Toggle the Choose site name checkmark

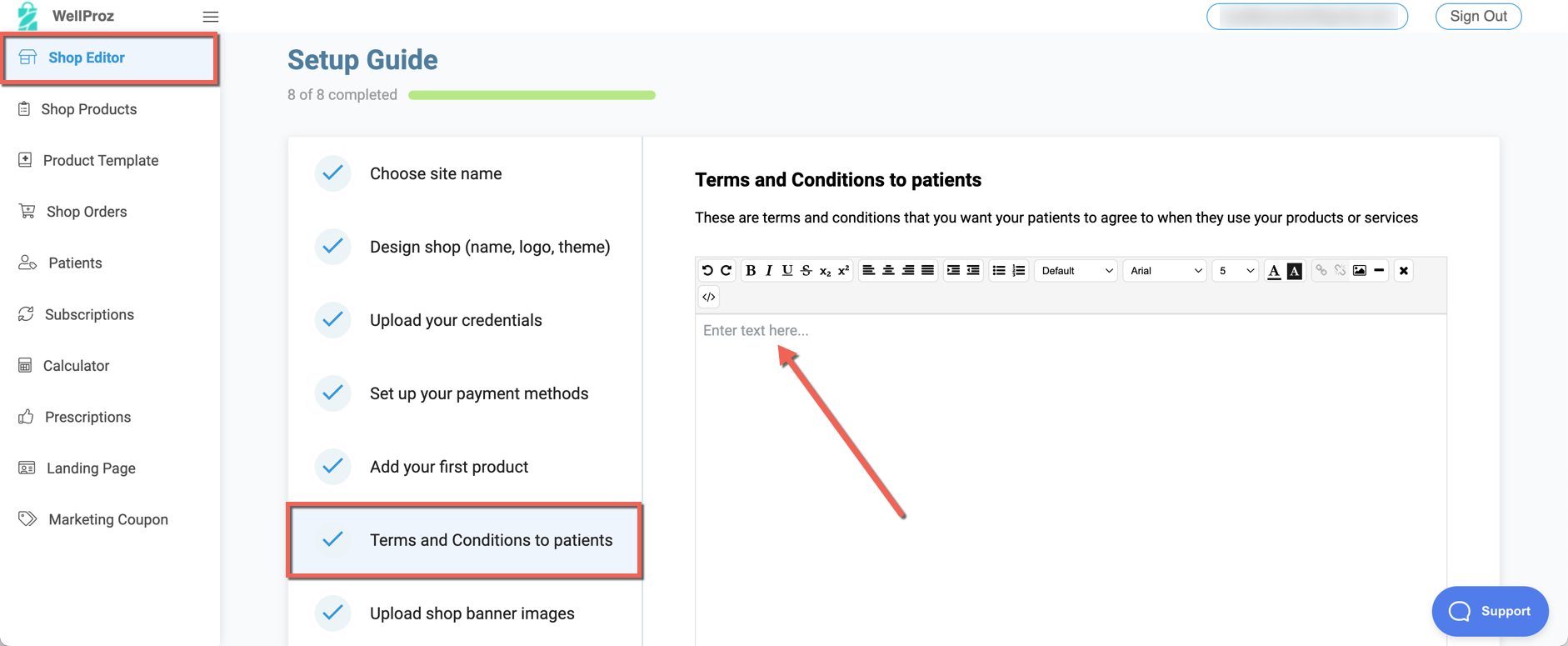(x=333, y=173)
